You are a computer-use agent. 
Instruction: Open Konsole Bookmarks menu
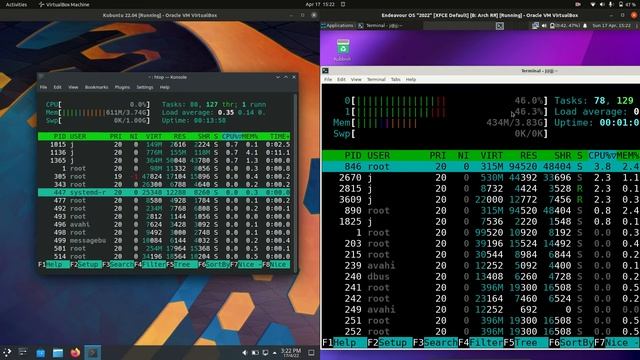tap(96, 87)
